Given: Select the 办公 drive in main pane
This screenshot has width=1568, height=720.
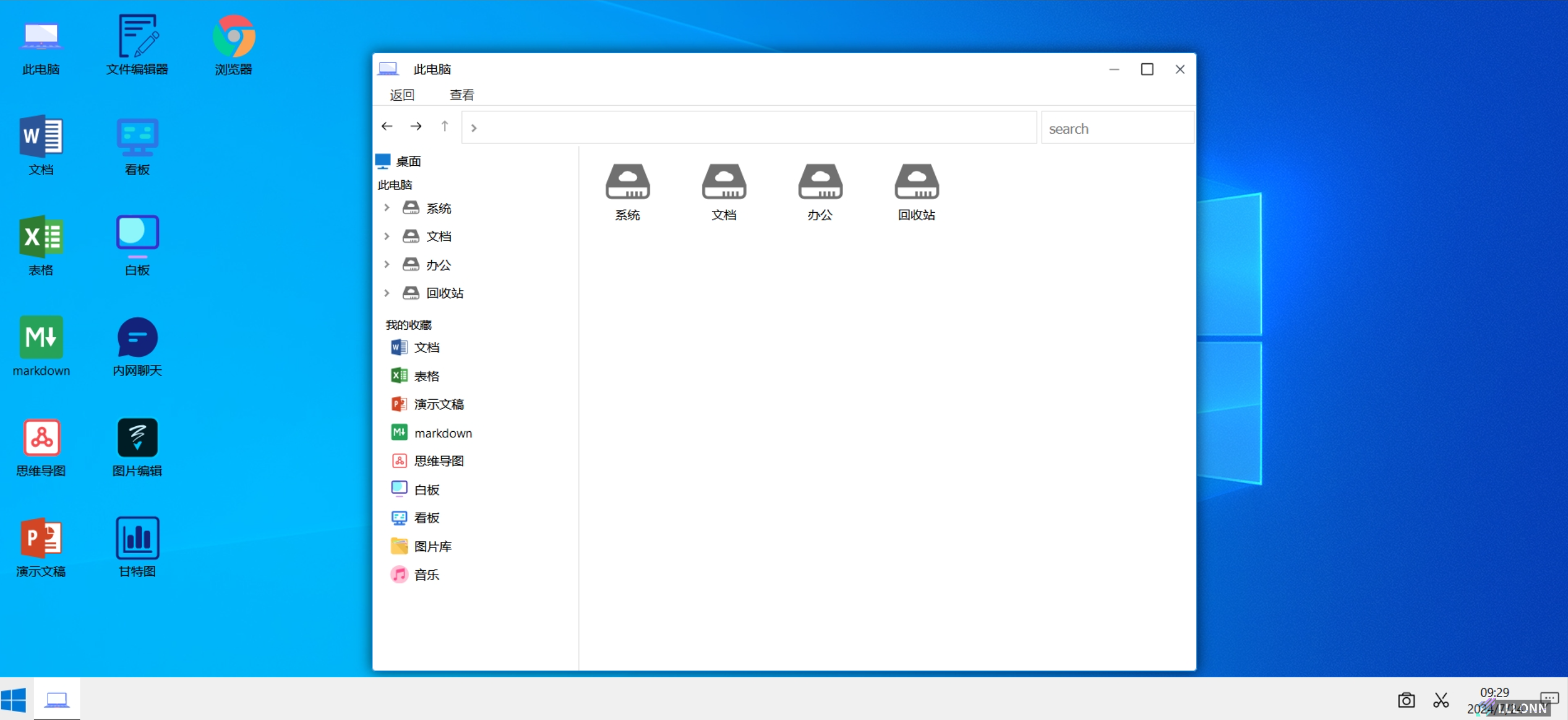Looking at the screenshot, I should click(820, 192).
